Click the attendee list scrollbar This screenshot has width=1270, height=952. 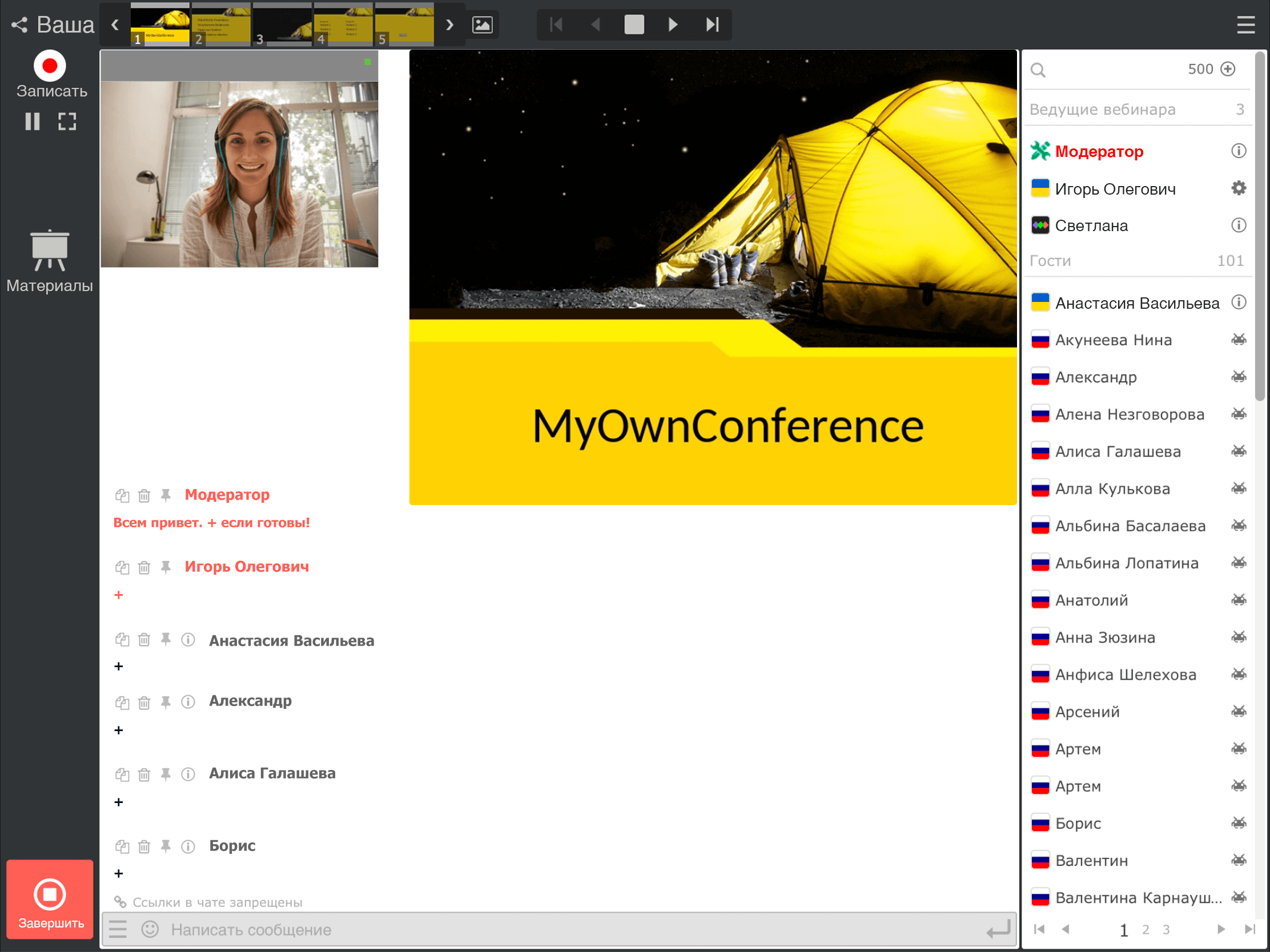click(x=1260, y=227)
